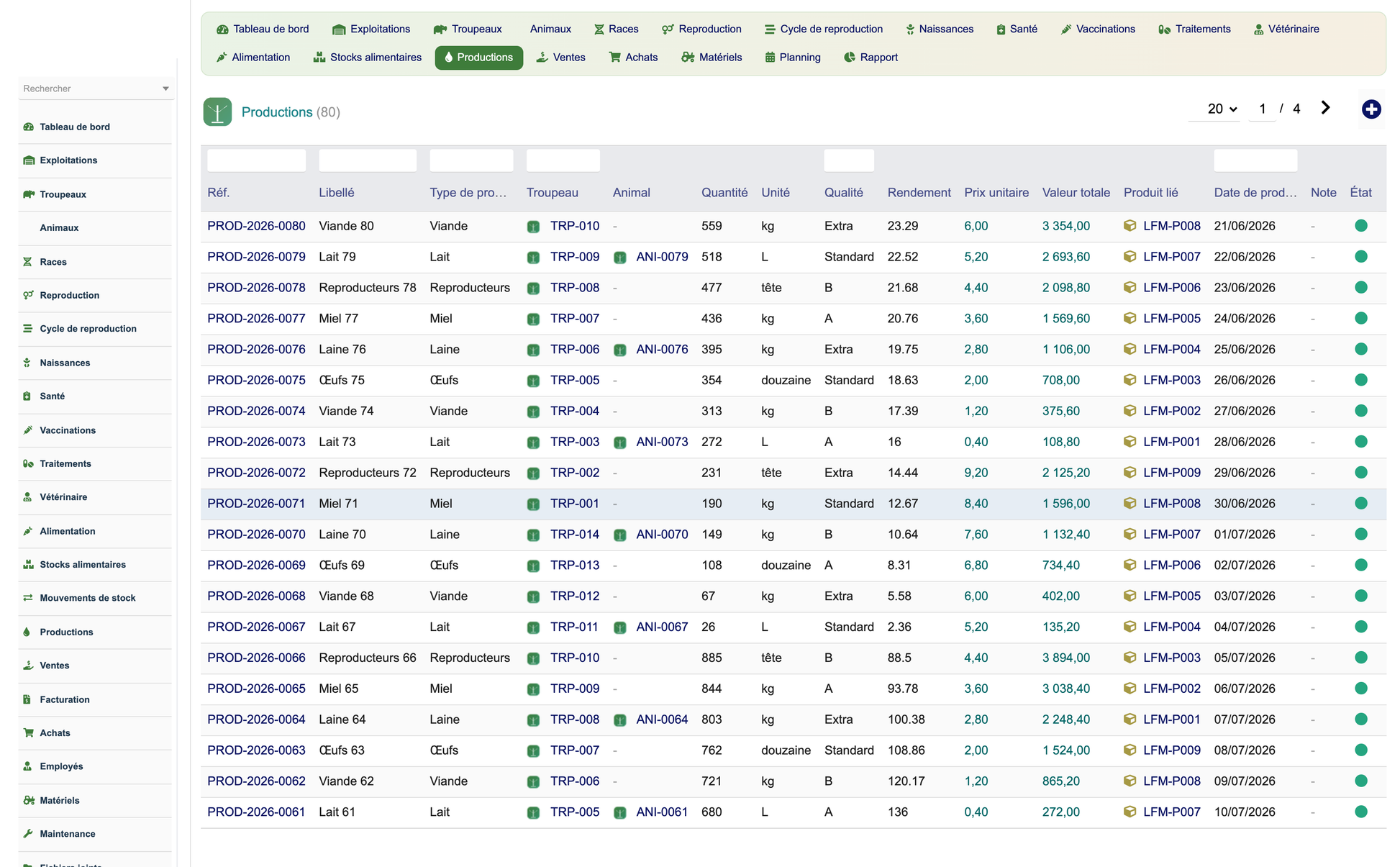Click the Achats cart icon in the sidebar
Screen dimensions: 1400x867
coord(28,733)
